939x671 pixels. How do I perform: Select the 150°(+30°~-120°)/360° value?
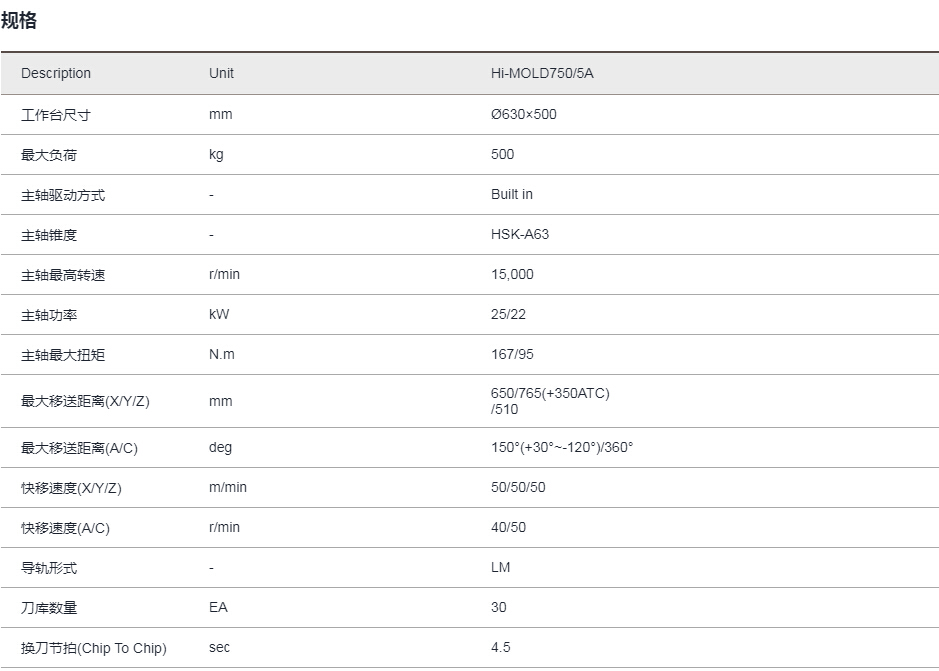point(562,448)
